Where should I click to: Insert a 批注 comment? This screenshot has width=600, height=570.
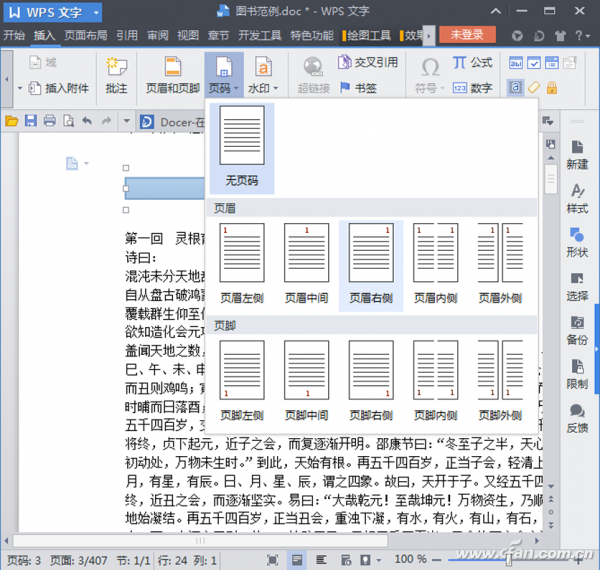click(x=116, y=76)
